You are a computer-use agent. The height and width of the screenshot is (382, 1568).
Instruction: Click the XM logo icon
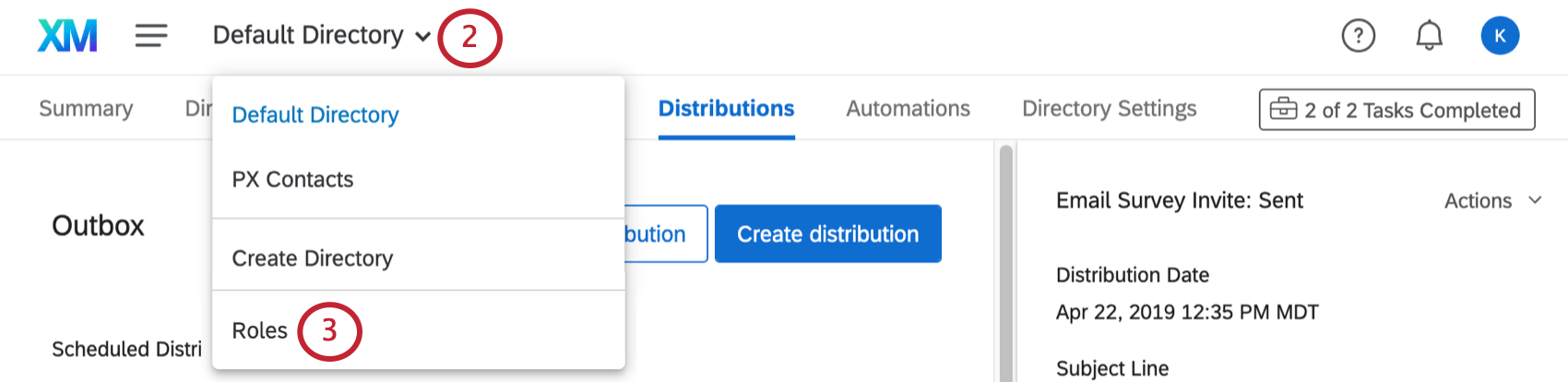click(x=67, y=36)
